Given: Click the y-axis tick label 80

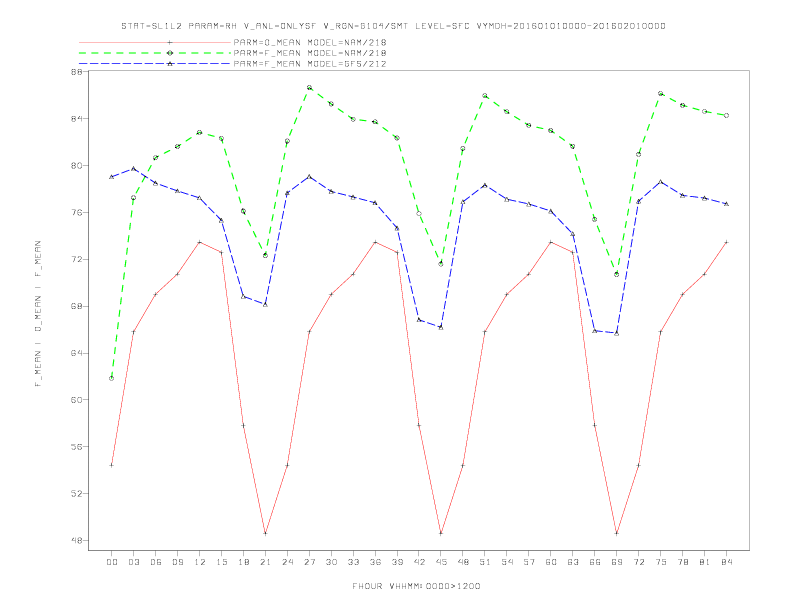Looking at the screenshot, I should point(77,166).
